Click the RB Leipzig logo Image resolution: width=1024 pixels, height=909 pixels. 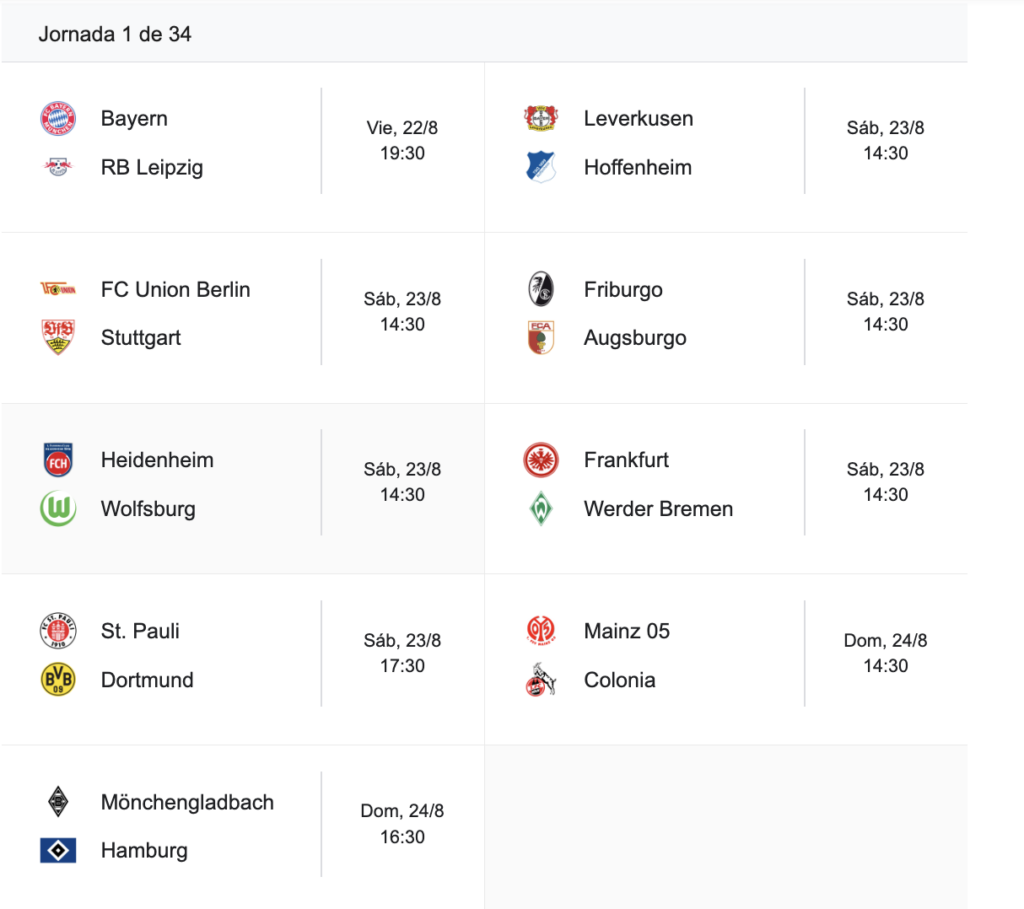pyautogui.click(x=58, y=167)
